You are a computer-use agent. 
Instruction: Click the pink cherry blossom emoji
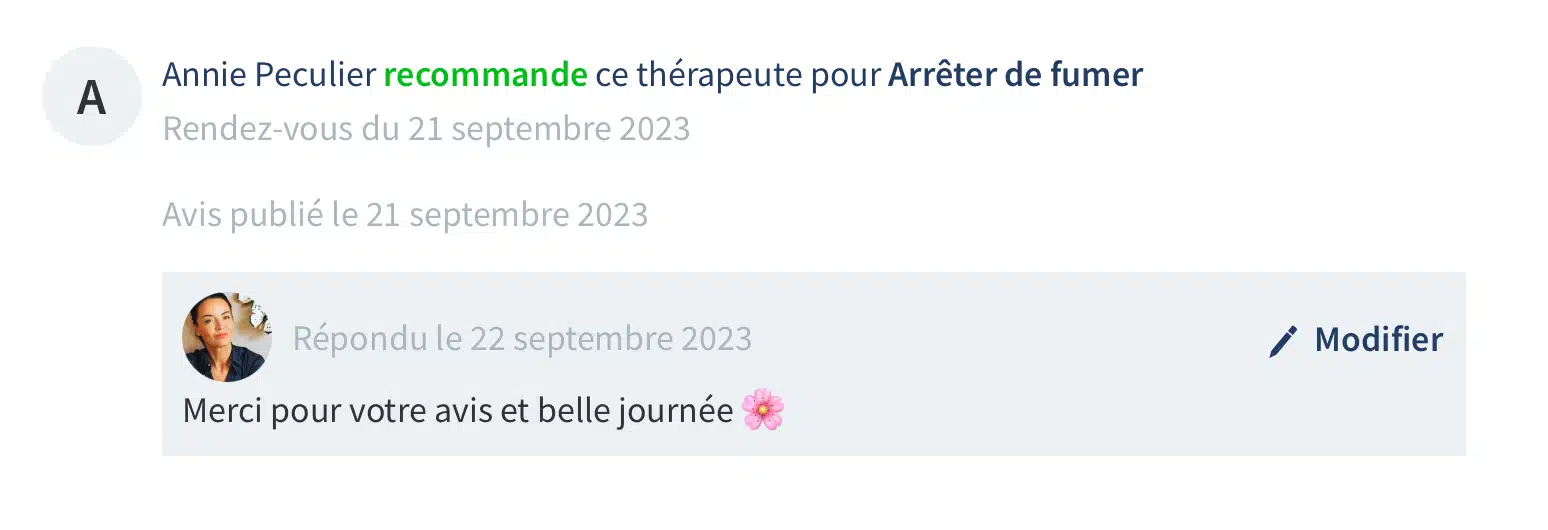(763, 410)
